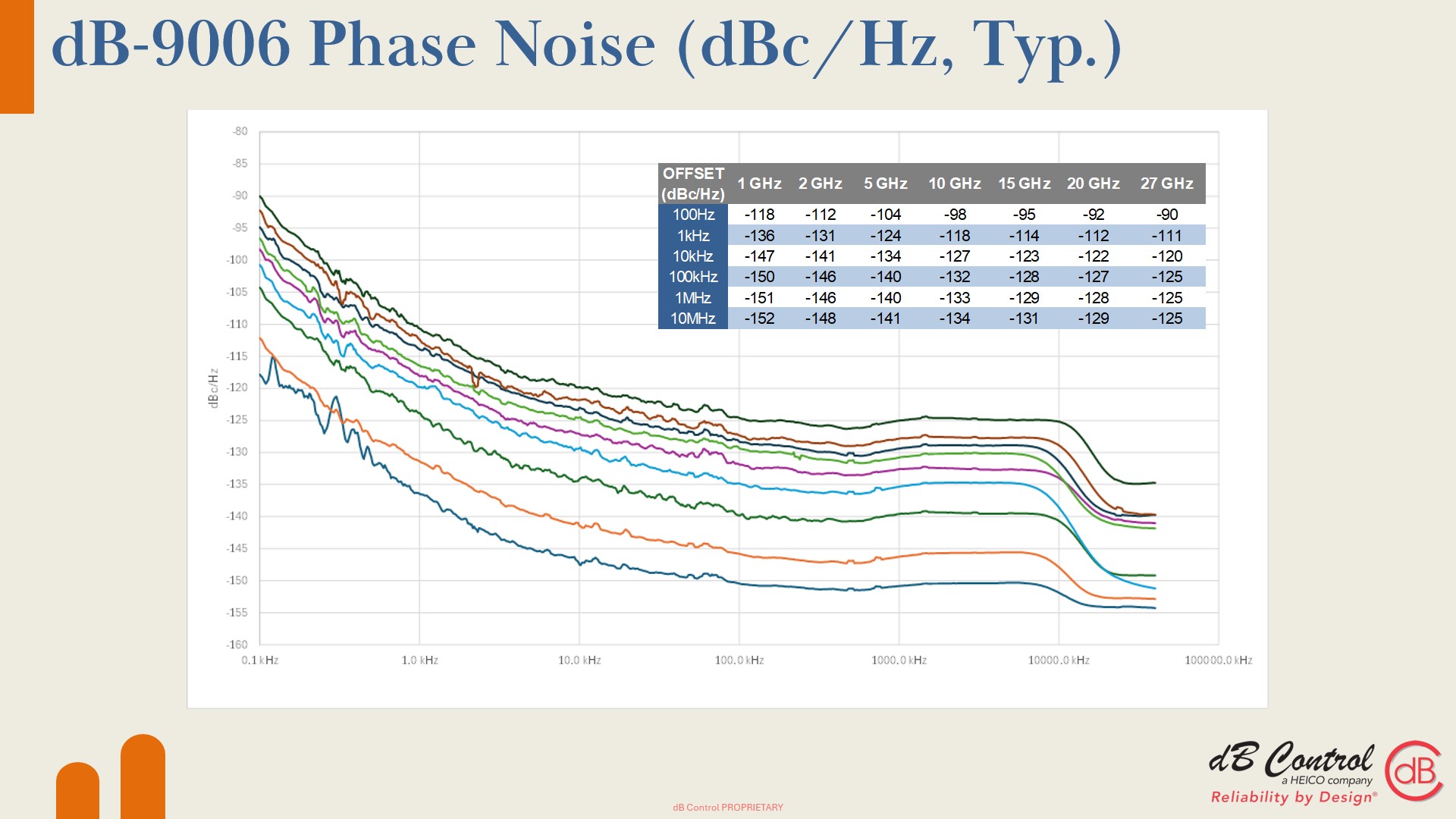1456x819 pixels.
Task: Click the '-148' cell in the 10MHz row
Action: pos(821,318)
